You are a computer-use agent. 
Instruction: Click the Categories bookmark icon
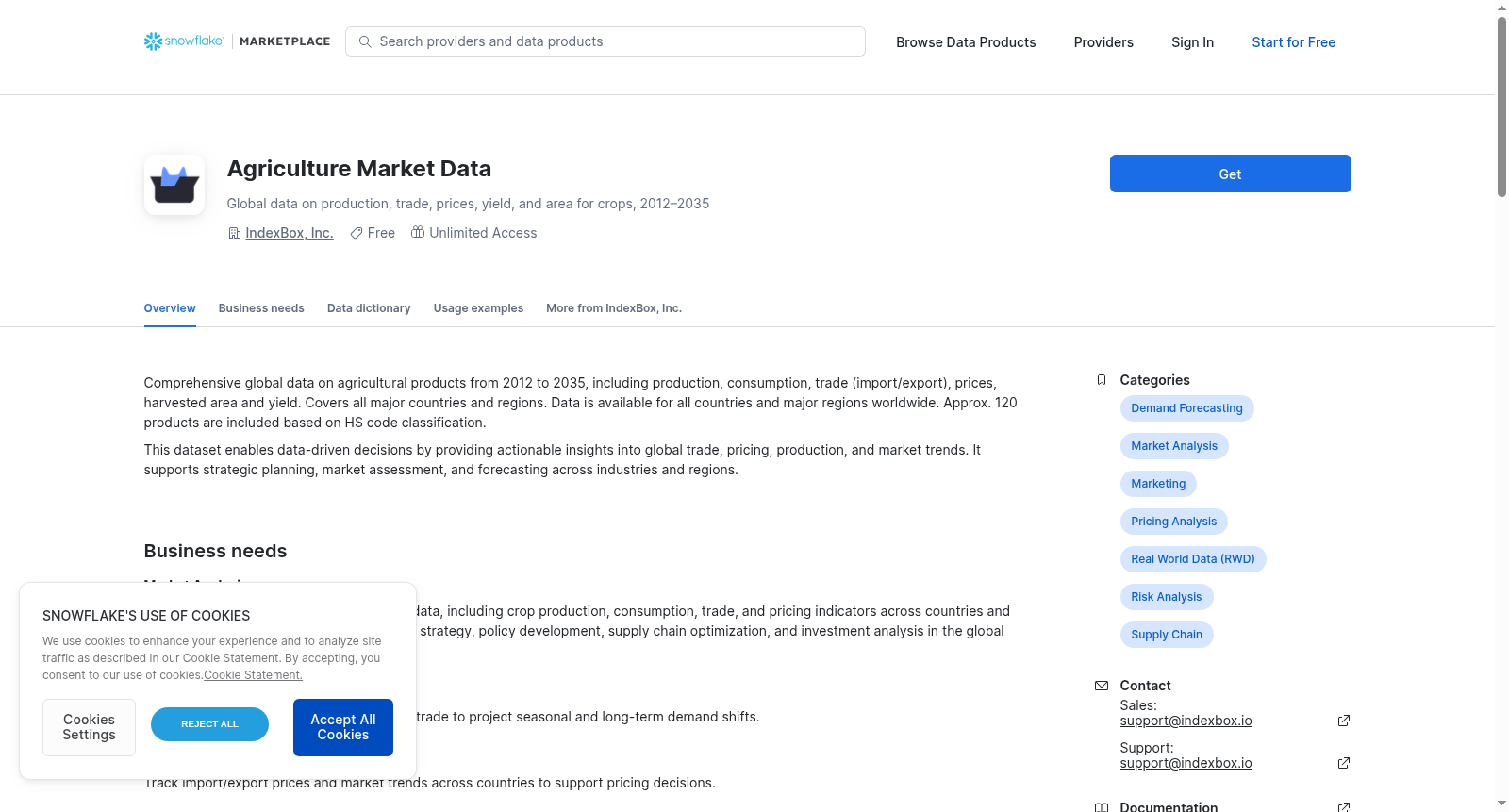(1102, 380)
